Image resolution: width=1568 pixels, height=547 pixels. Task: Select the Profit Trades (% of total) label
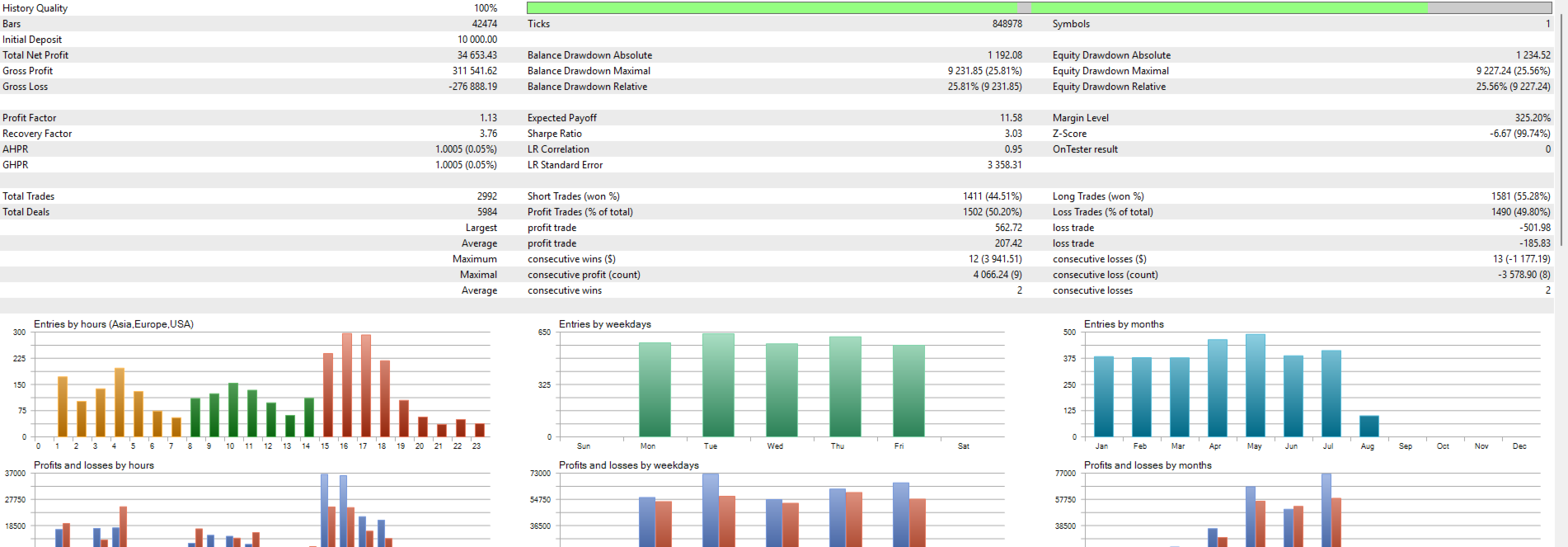click(x=580, y=212)
